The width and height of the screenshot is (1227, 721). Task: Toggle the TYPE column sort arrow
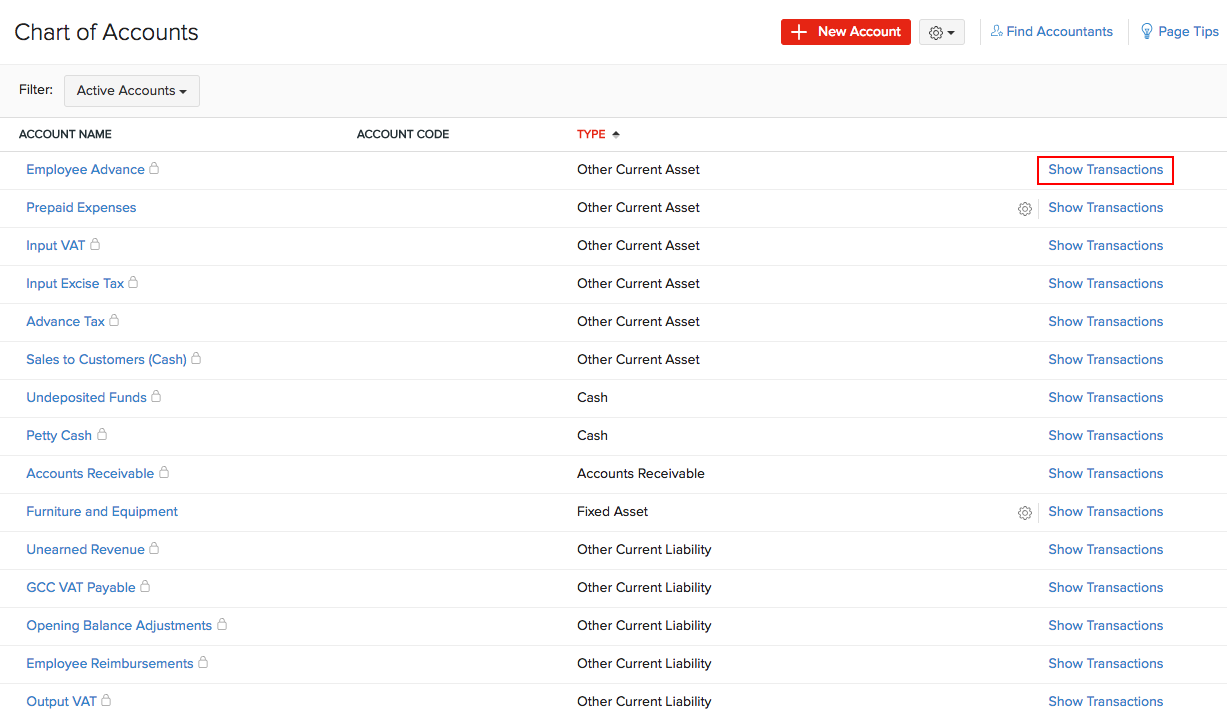(x=615, y=133)
